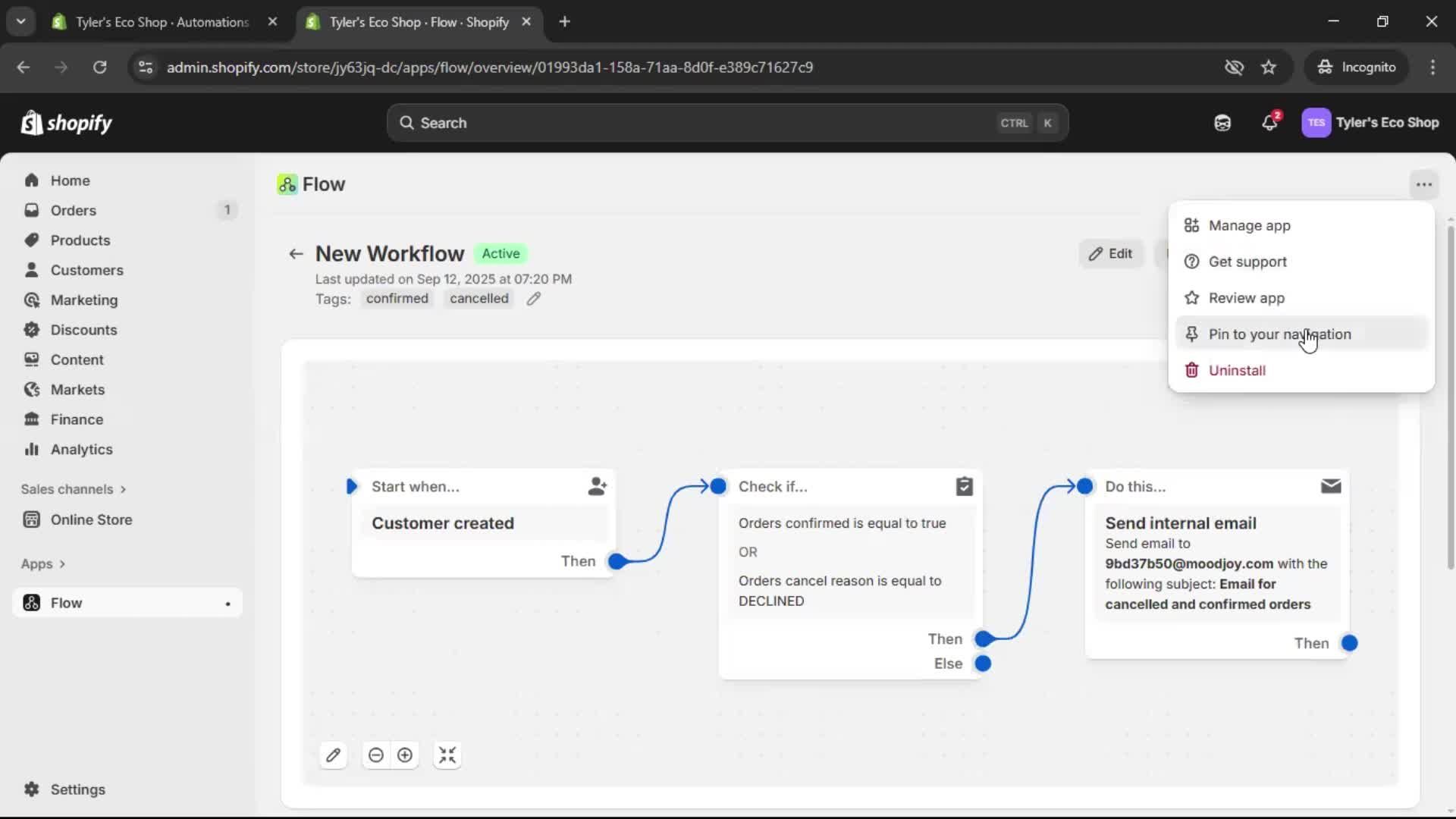This screenshot has width=1456, height=819.
Task: Click the Shopify logo
Action: coord(66,123)
